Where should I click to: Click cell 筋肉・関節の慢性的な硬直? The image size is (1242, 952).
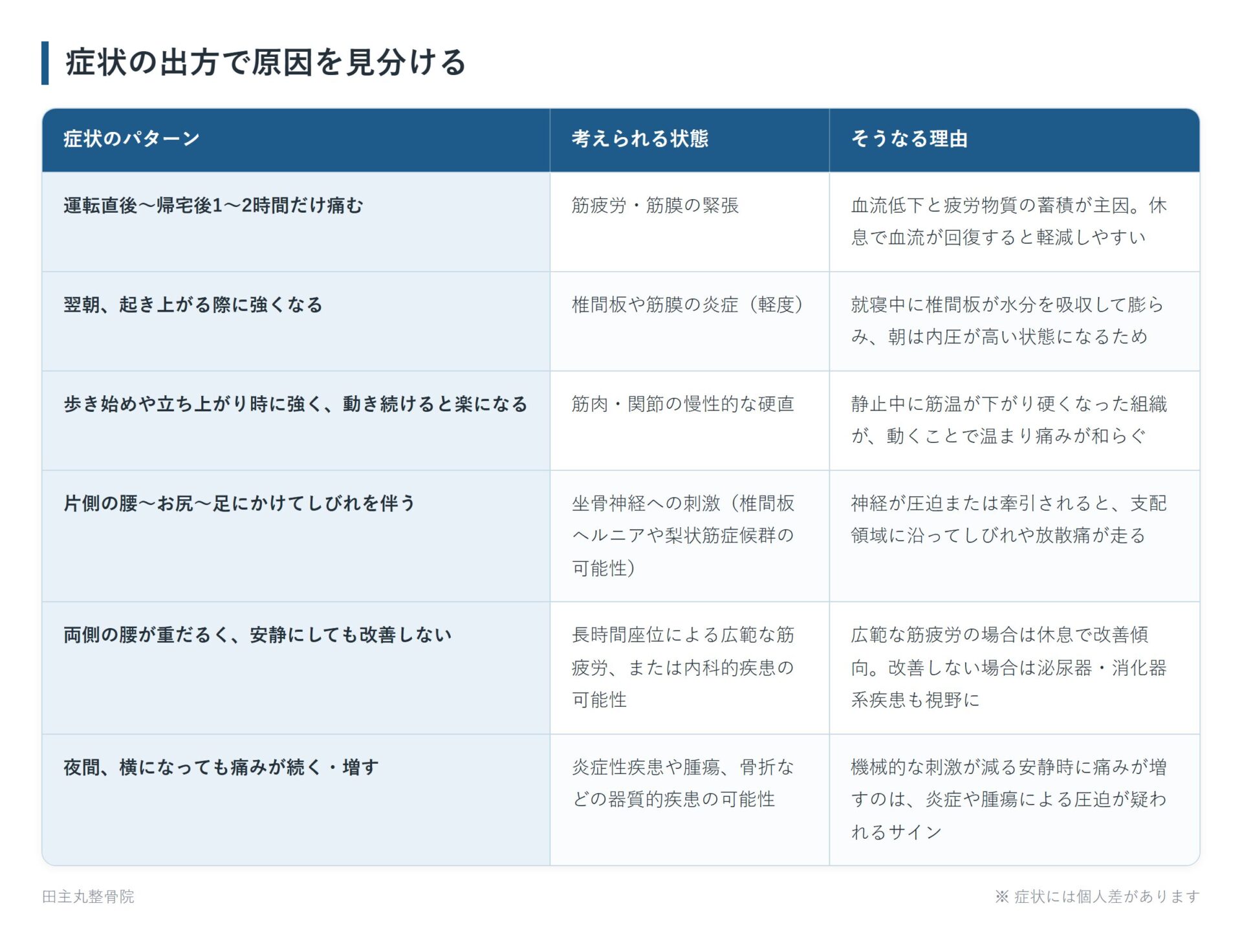click(x=690, y=420)
